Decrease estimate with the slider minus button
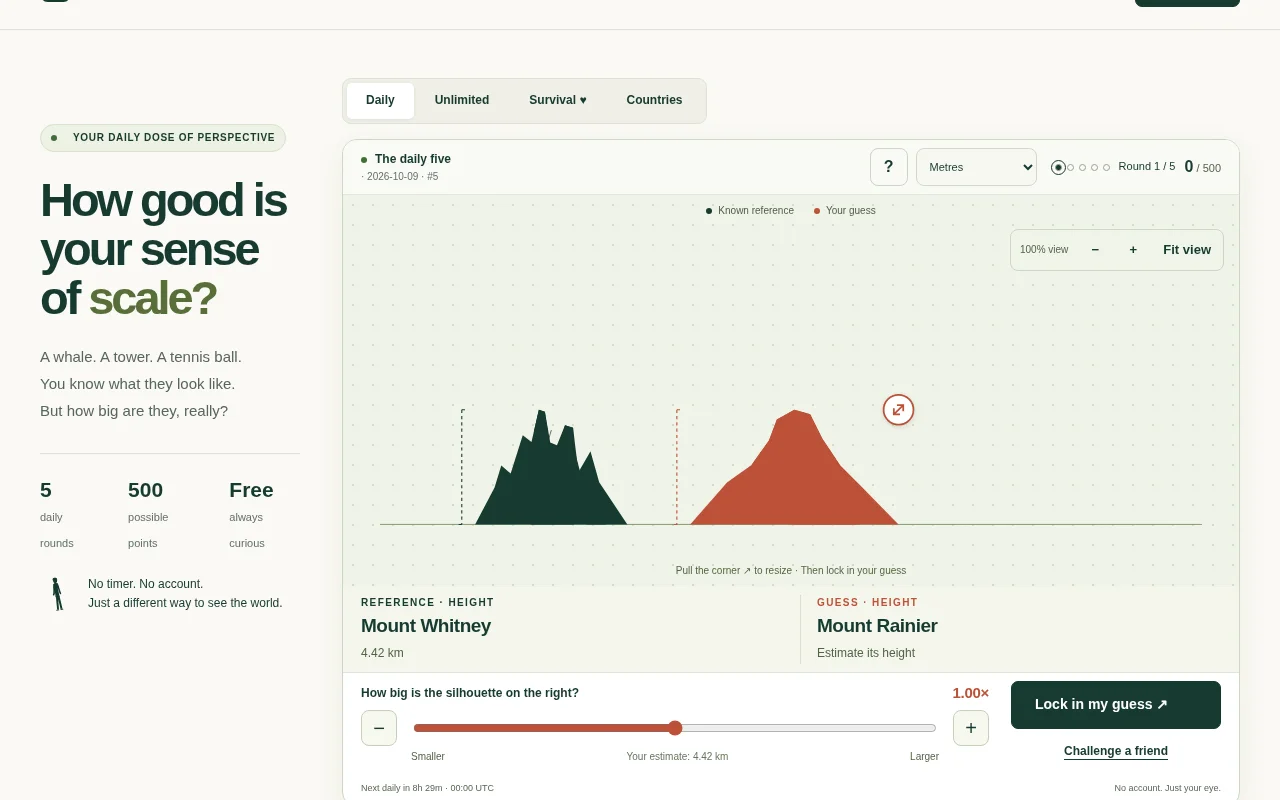Viewport: 1280px width, 800px height. (x=379, y=728)
